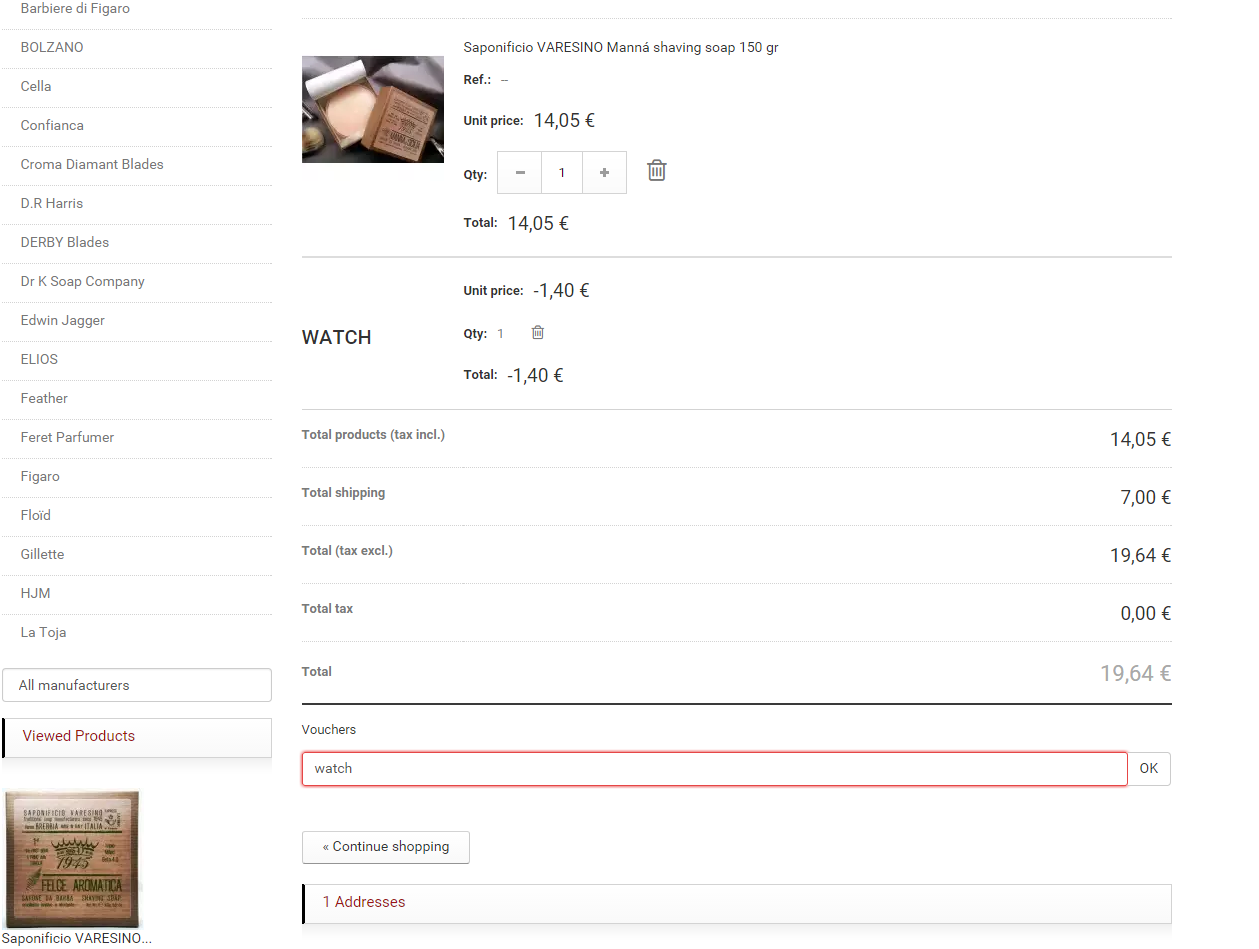Select the BOLZANO manufacturer
Viewport: 1259px width, 949px height.
(52, 48)
